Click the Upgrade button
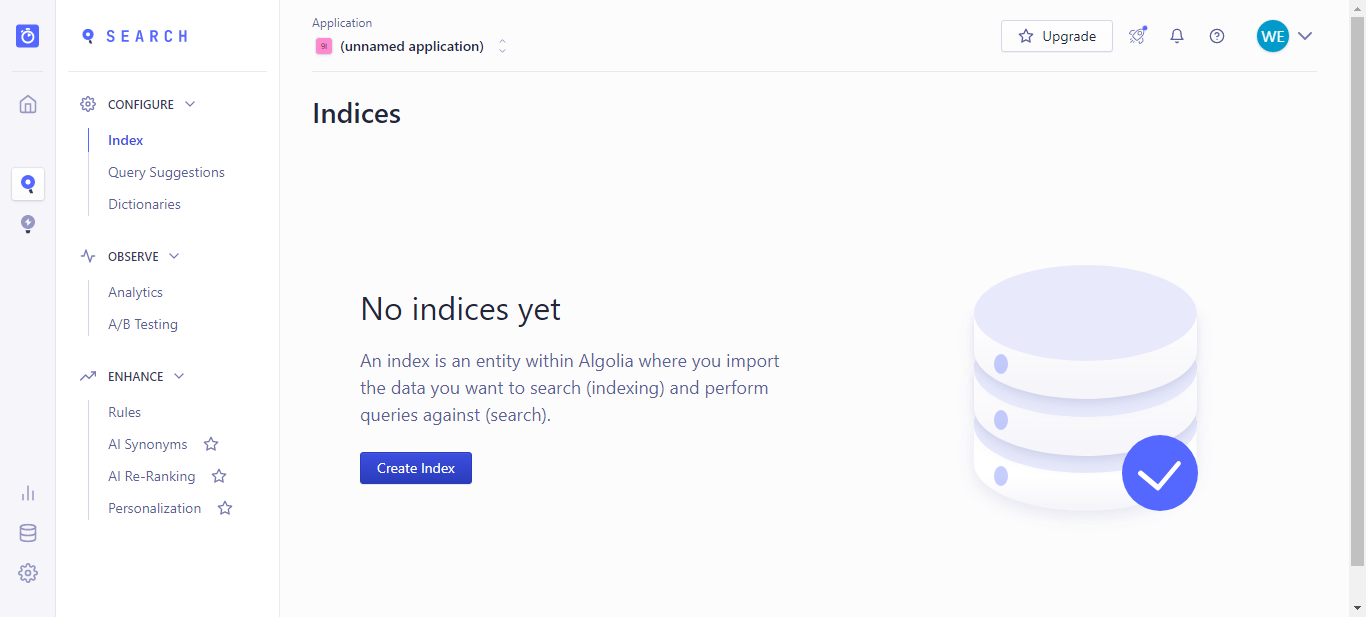 click(x=1057, y=36)
